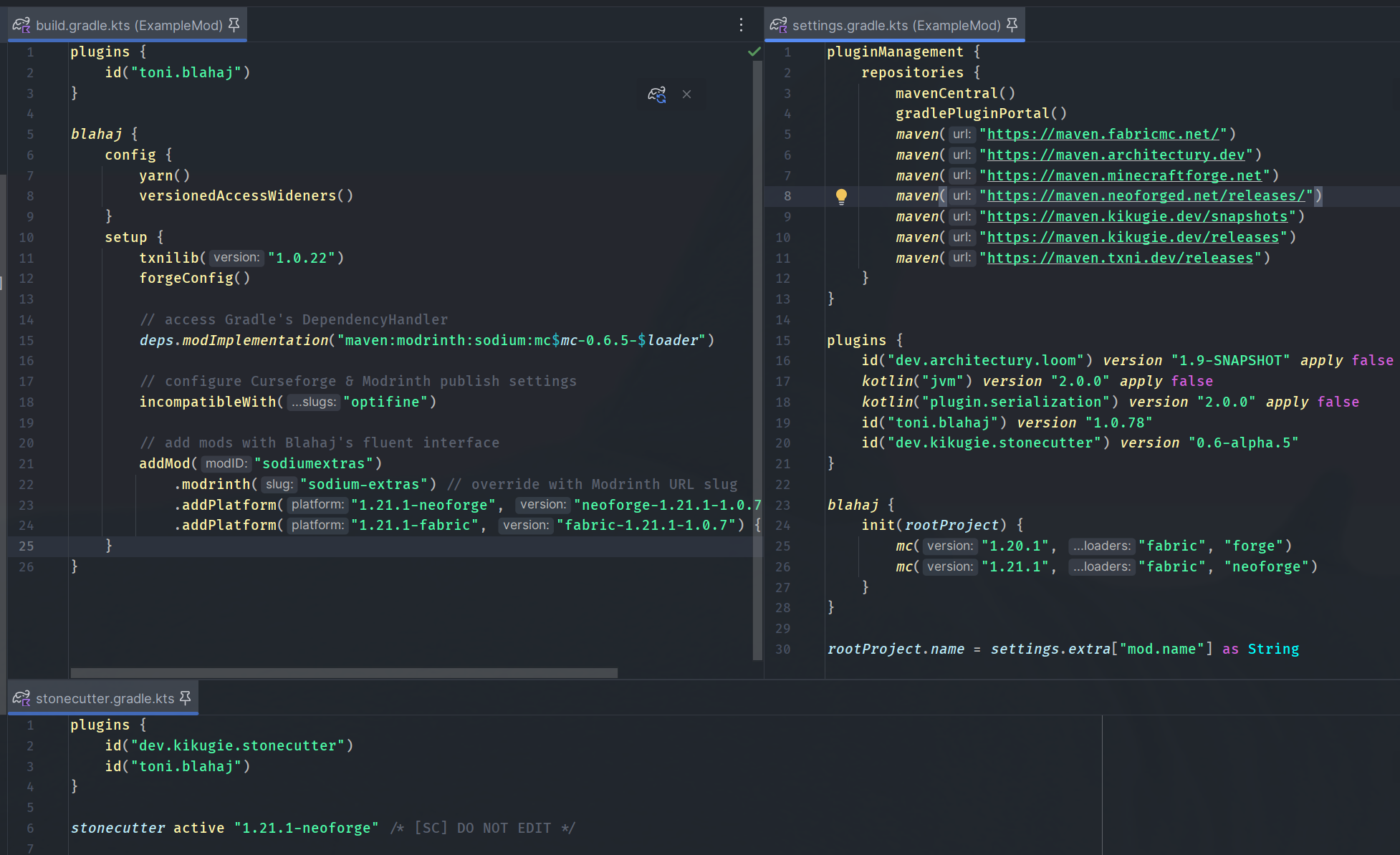Open the maven.kikugie.dev/releases URL link

pyautogui.click(x=1133, y=238)
